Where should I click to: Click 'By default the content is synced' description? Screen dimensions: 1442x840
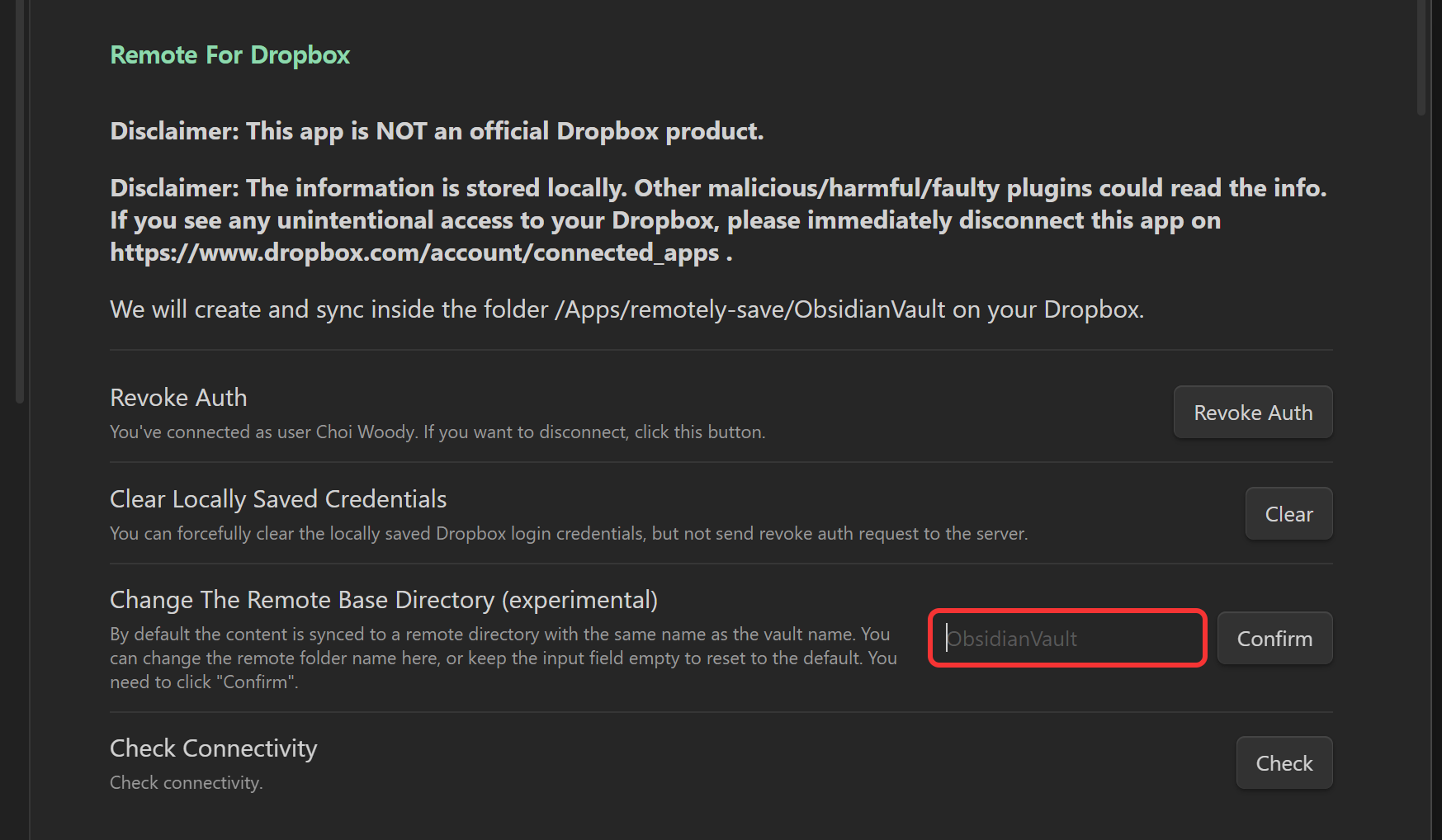[x=504, y=658]
